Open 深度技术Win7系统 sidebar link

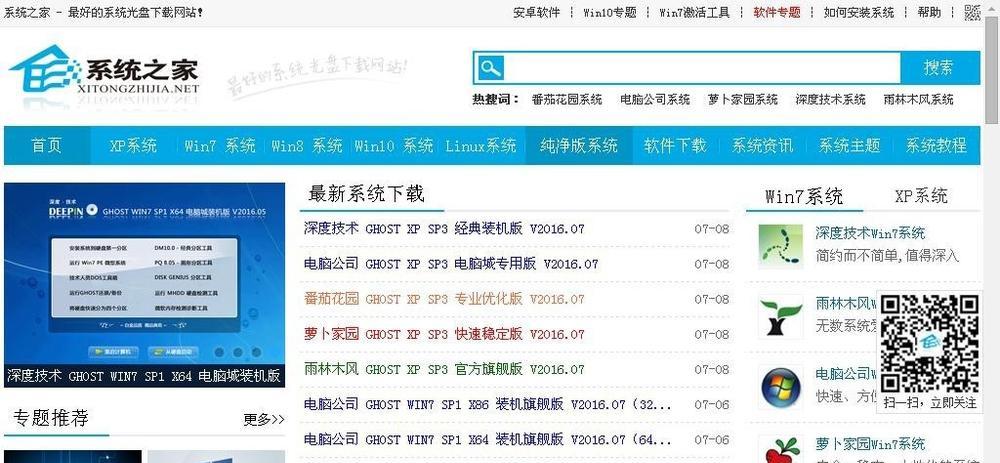click(870, 233)
